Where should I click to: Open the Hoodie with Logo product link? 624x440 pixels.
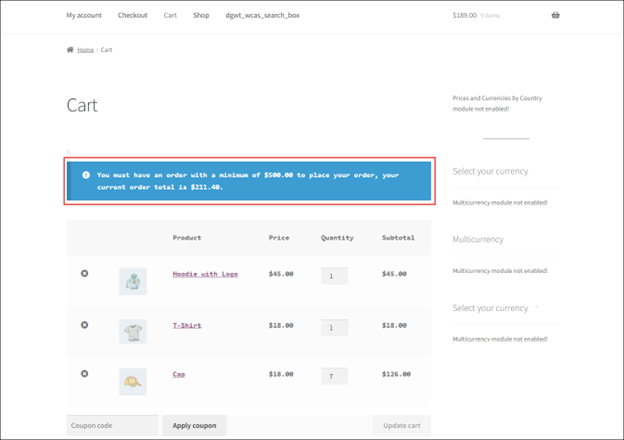pyautogui.click(x=205, y=274)
